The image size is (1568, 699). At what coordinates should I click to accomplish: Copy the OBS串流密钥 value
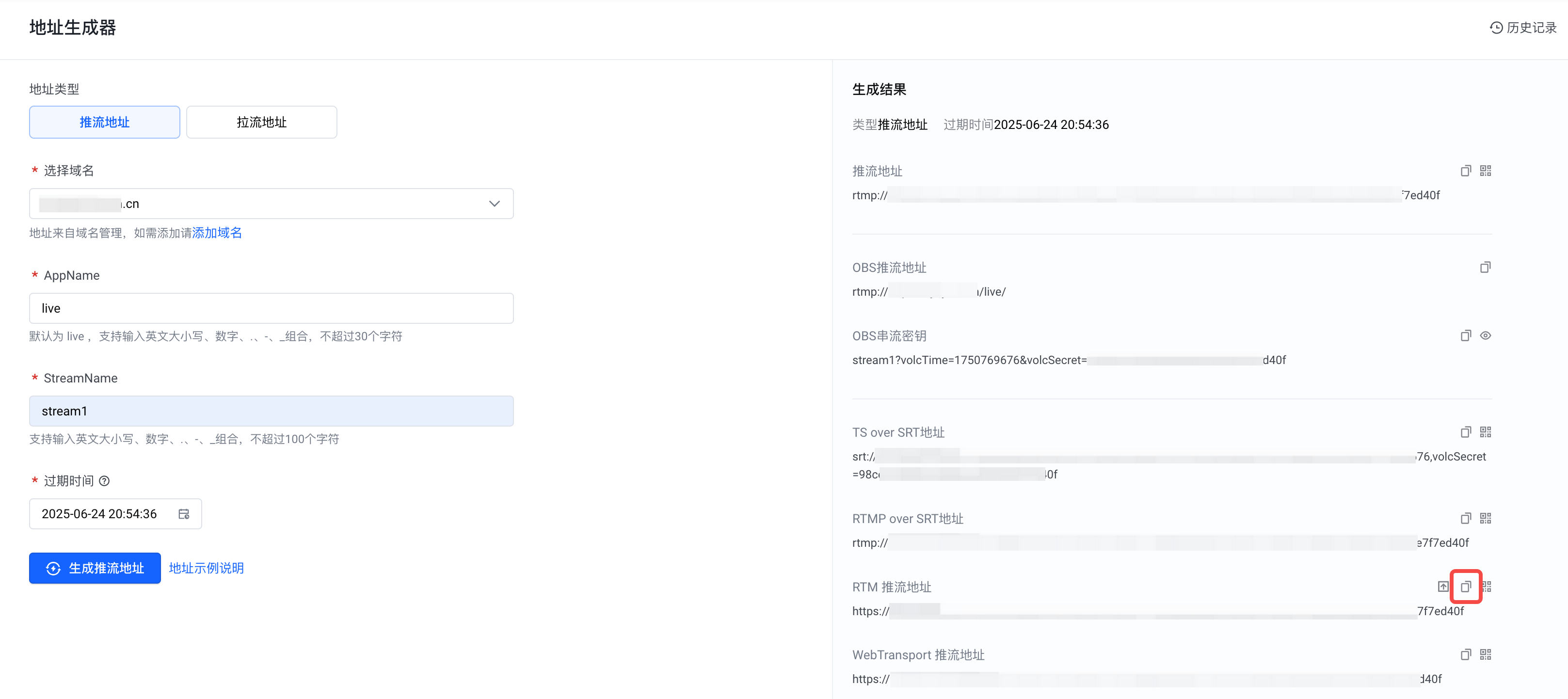coord(1465,336)
